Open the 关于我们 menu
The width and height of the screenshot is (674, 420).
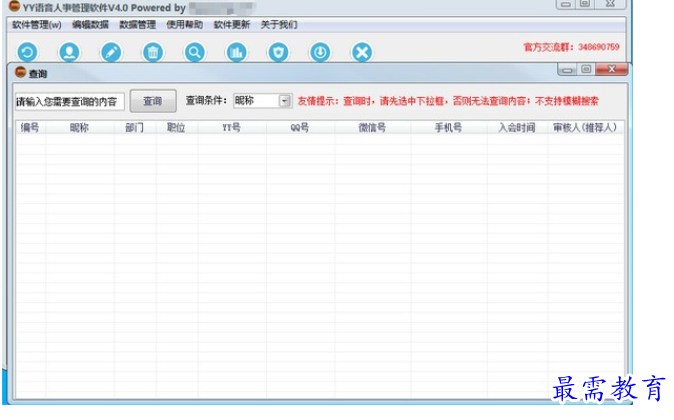279,25
